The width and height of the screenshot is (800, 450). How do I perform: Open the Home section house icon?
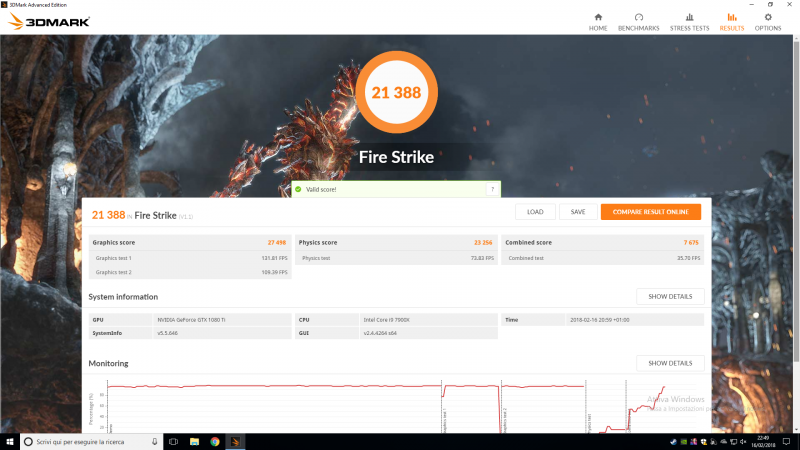click(598, 17)
